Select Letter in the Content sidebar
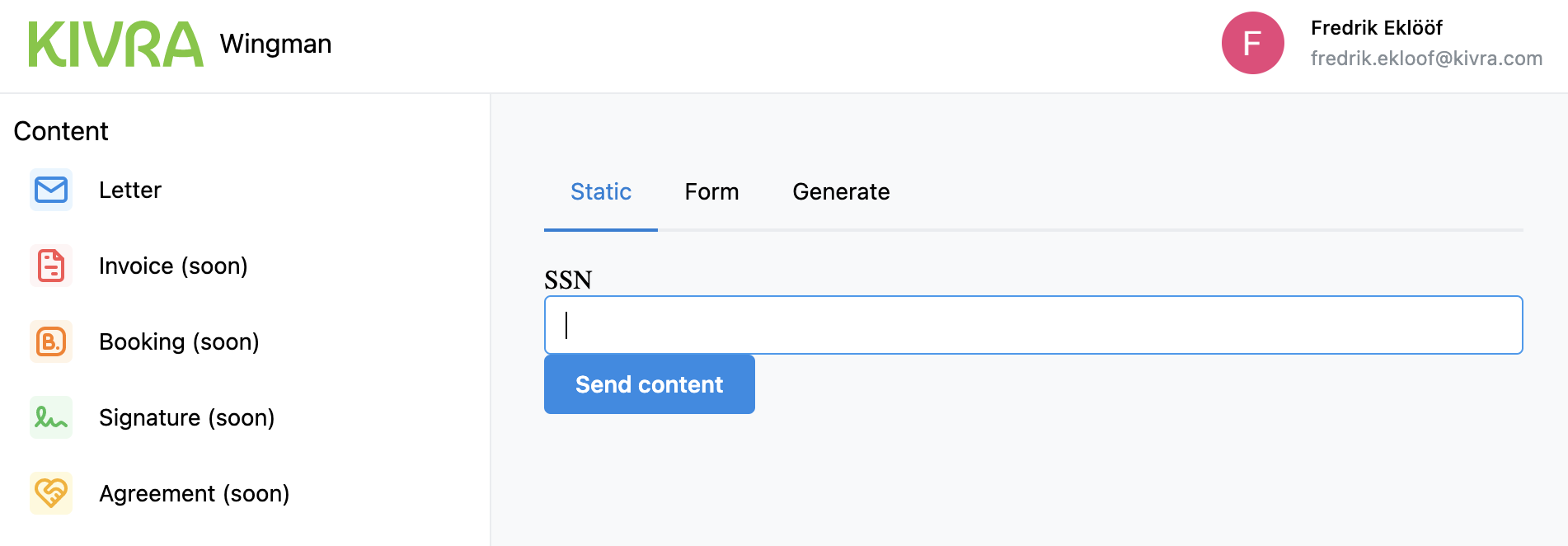Image resolution: width=1568 pixels, height=546 pixels. [x=130, y=191]
